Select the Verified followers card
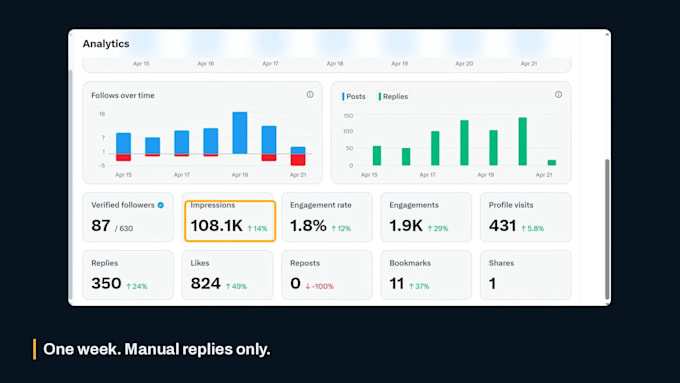 [128, 217]
